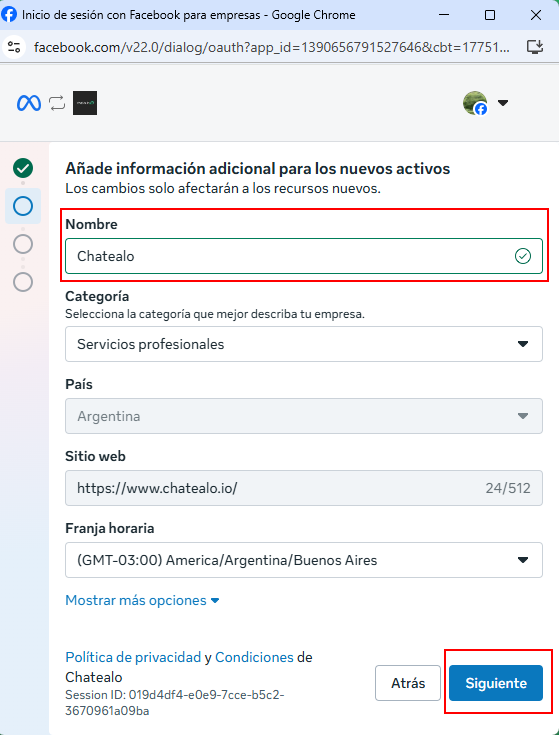Click the Siguiente button

pos(496,683)
